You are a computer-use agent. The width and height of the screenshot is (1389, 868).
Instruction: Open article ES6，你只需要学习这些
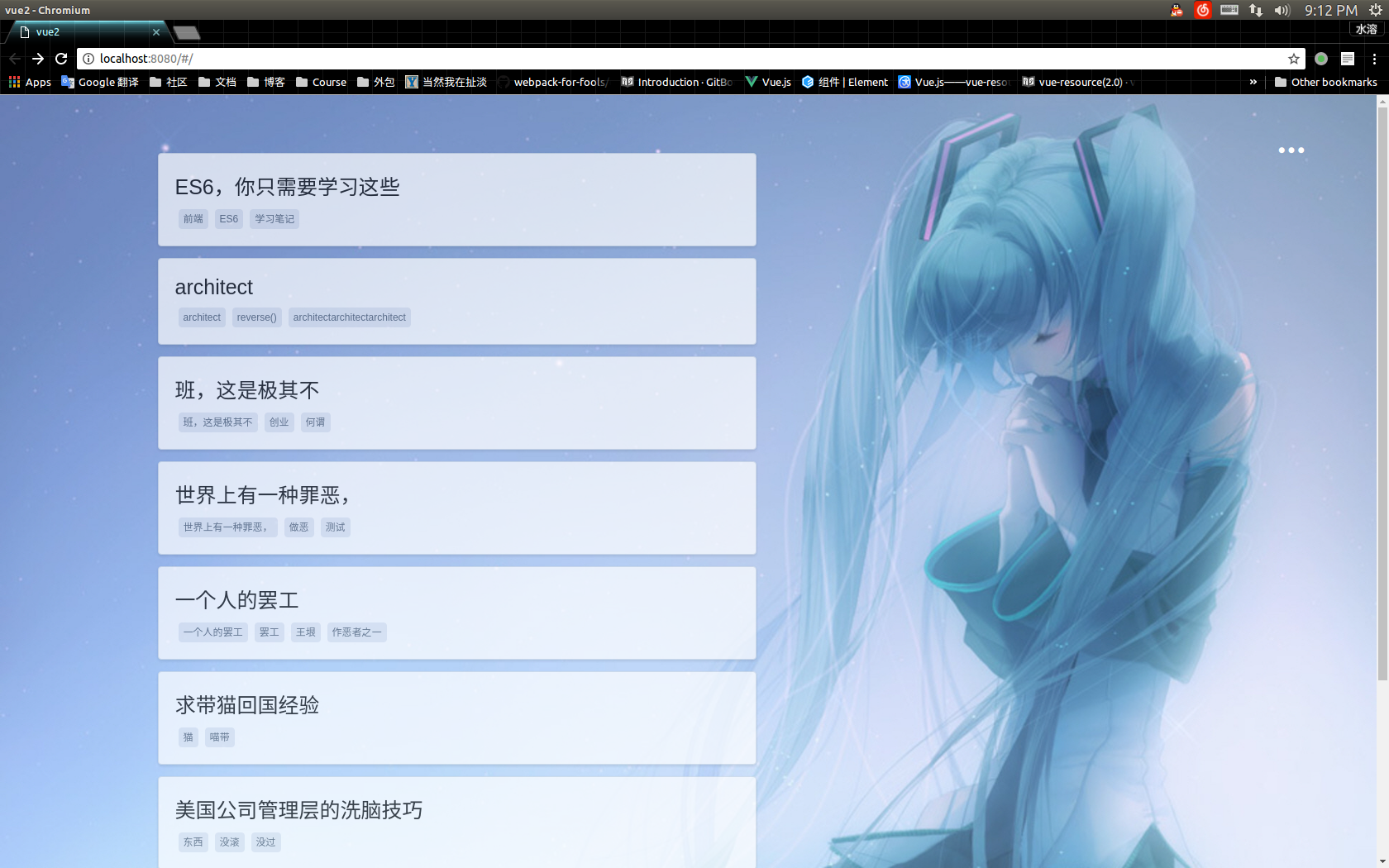[287, 187]
